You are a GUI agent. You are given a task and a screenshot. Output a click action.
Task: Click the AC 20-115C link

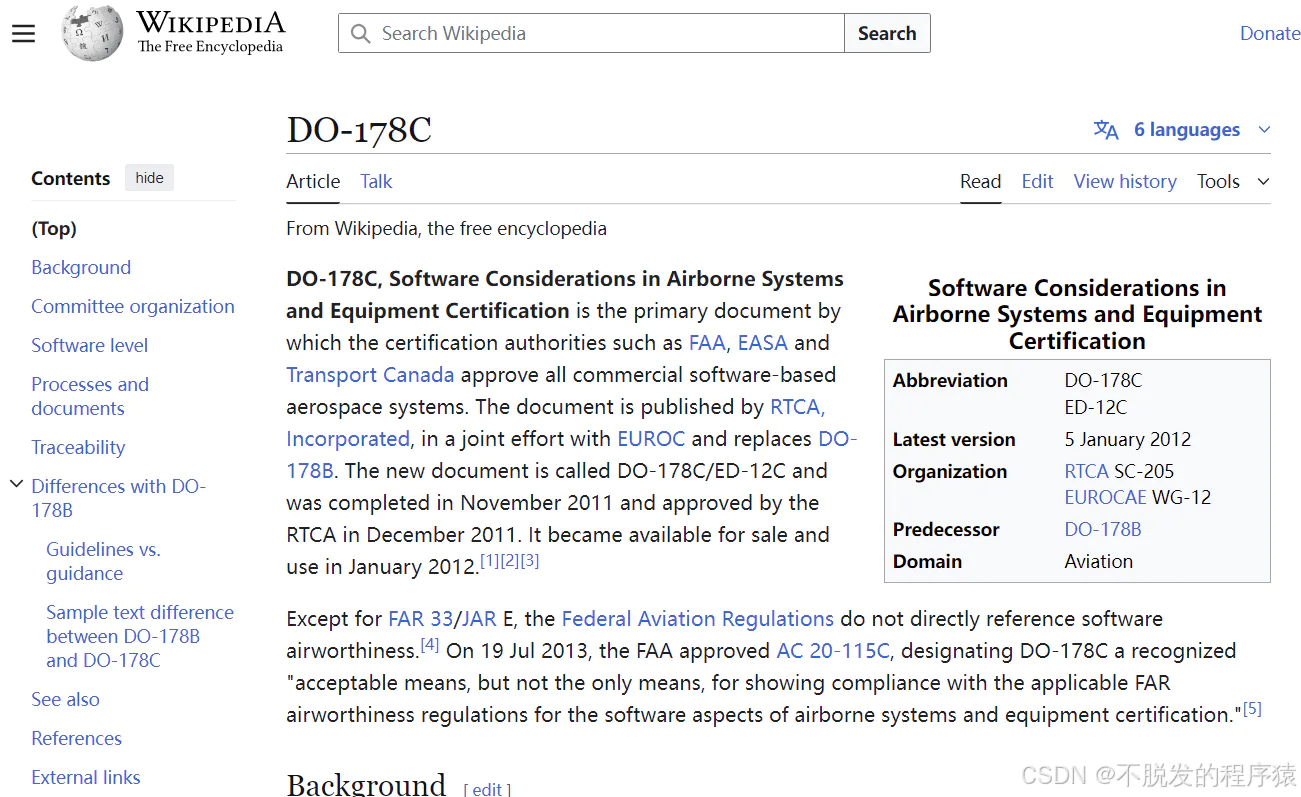click(x=833, y=651)
